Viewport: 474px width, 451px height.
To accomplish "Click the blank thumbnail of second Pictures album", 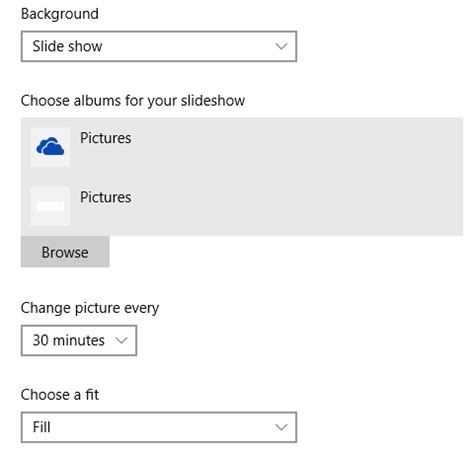I will (50, 206).
